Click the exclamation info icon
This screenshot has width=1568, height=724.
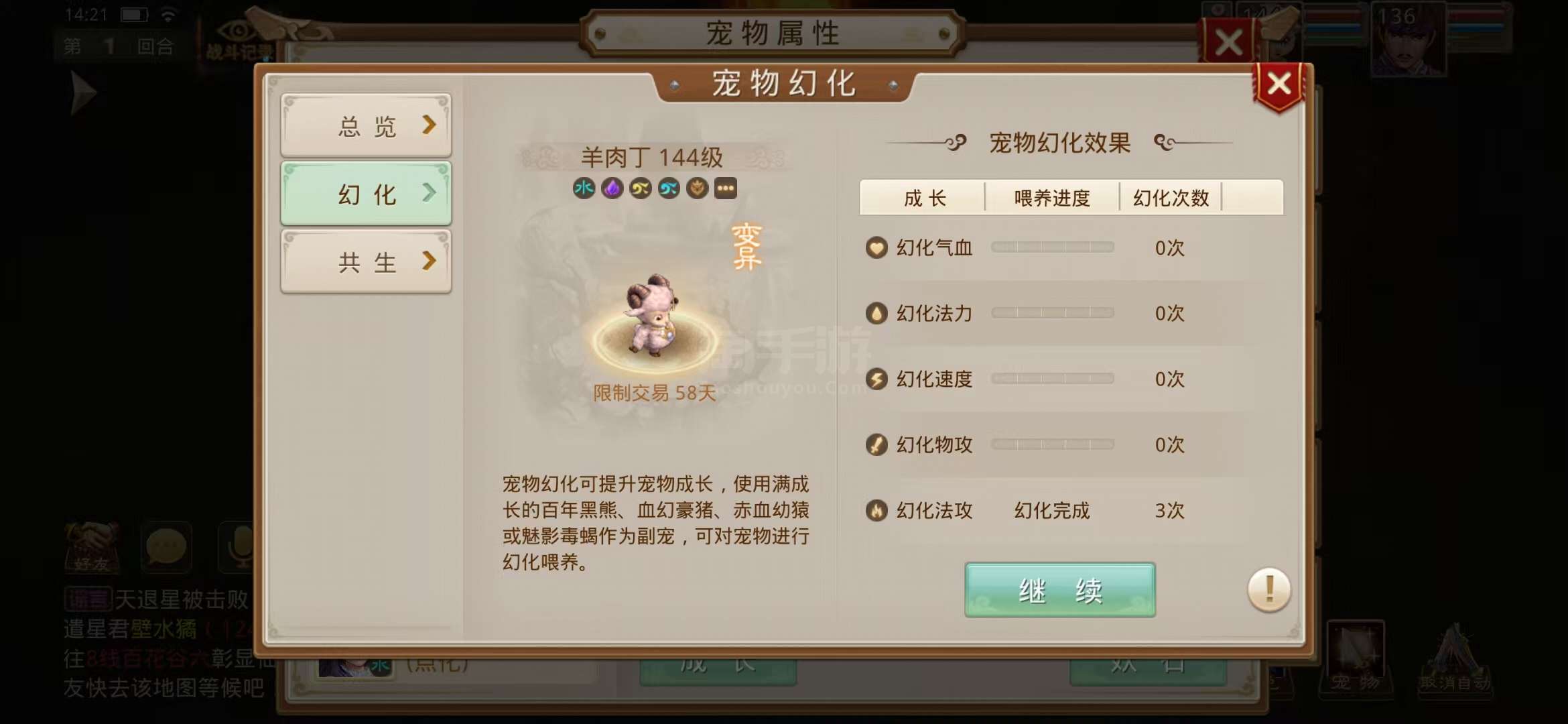[1268, 590]
